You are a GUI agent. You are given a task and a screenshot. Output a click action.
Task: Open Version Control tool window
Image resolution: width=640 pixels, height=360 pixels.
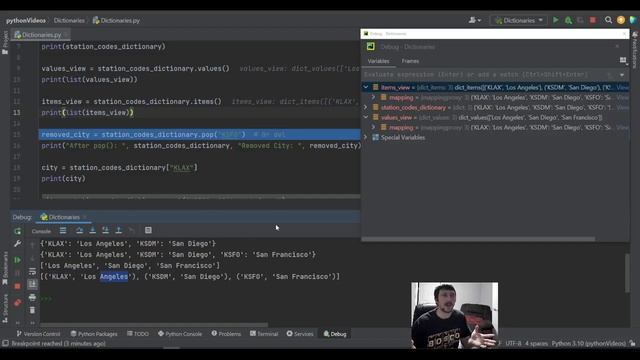click(38, 334)
